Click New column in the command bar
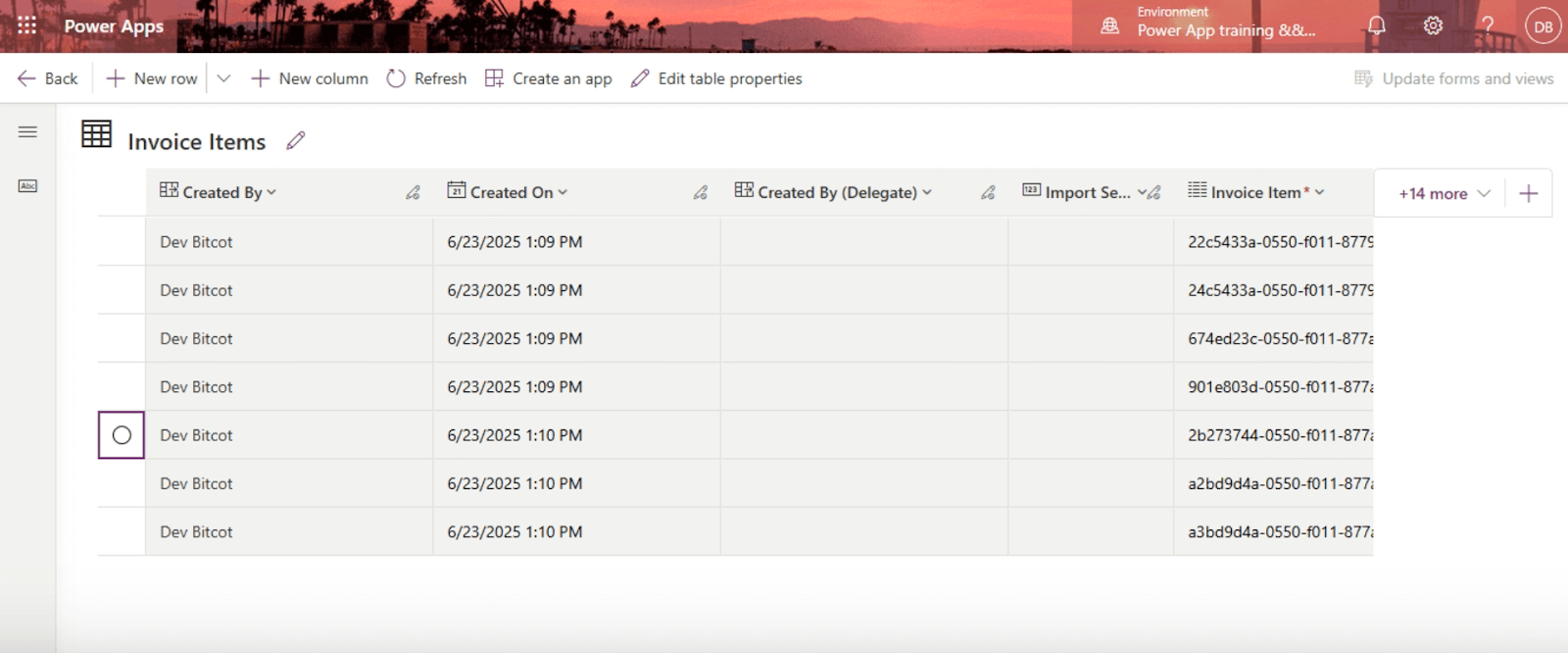This screenshot has width=1568, height=653. point(310,78)
